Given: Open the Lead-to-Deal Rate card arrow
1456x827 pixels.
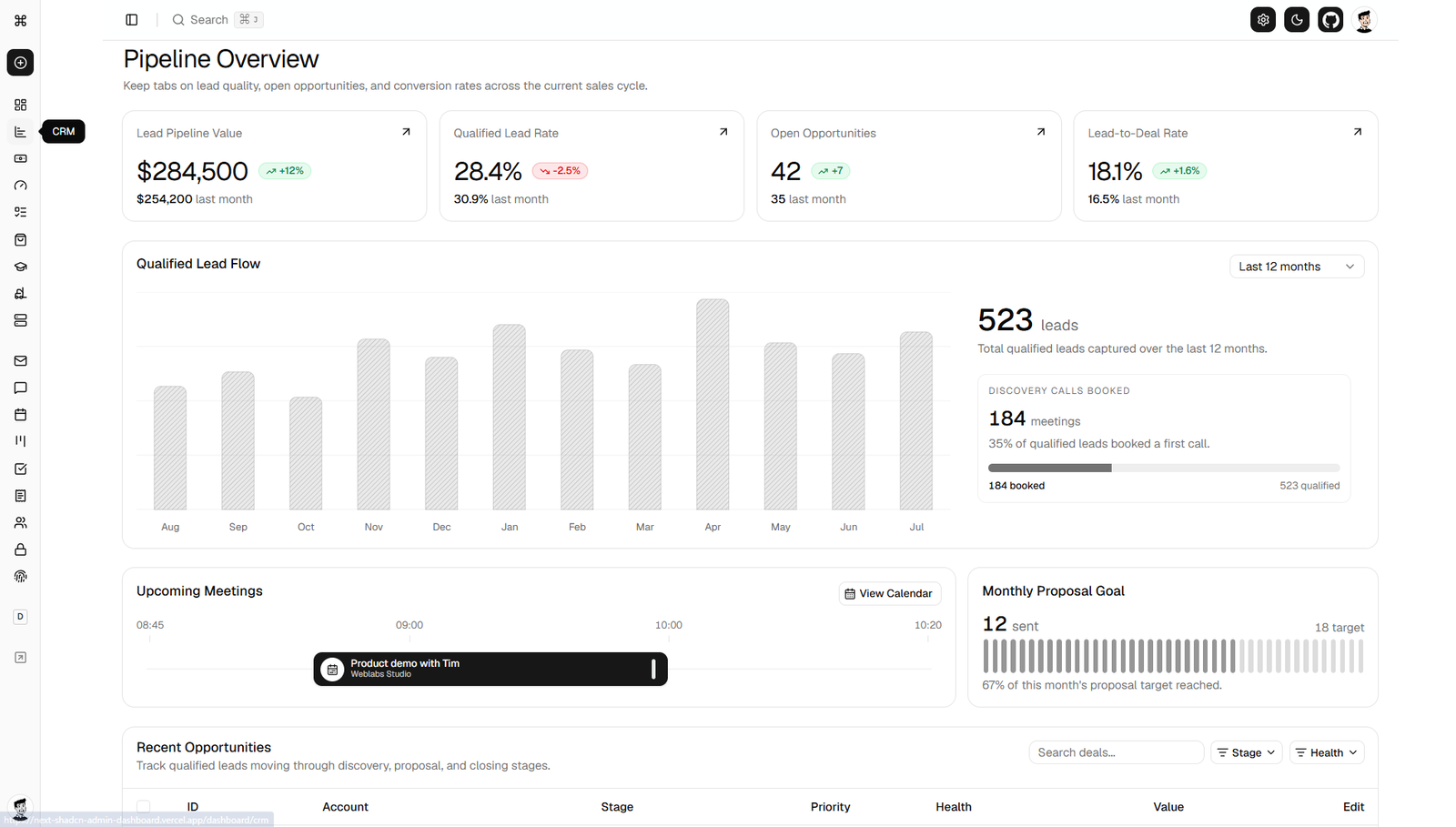Looking at the screenshot, I should [x=1358, y=132].
